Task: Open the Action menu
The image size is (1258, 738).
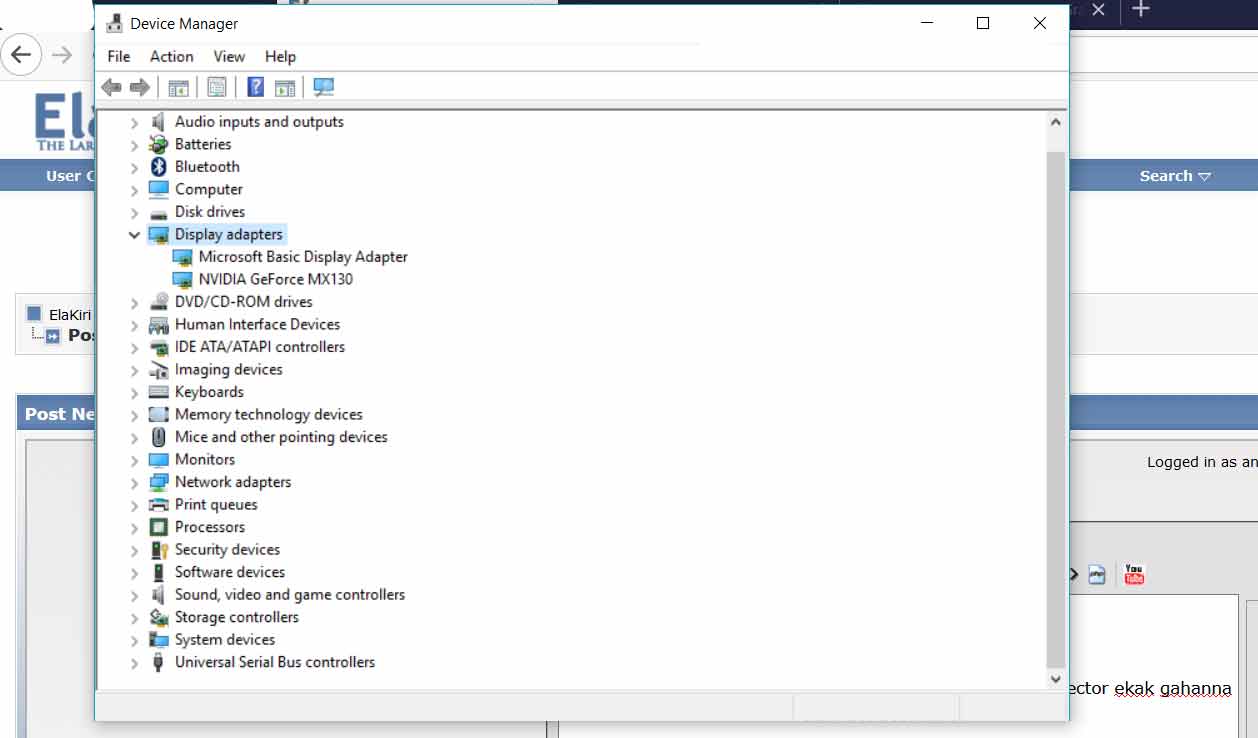Action: (172, 57)
